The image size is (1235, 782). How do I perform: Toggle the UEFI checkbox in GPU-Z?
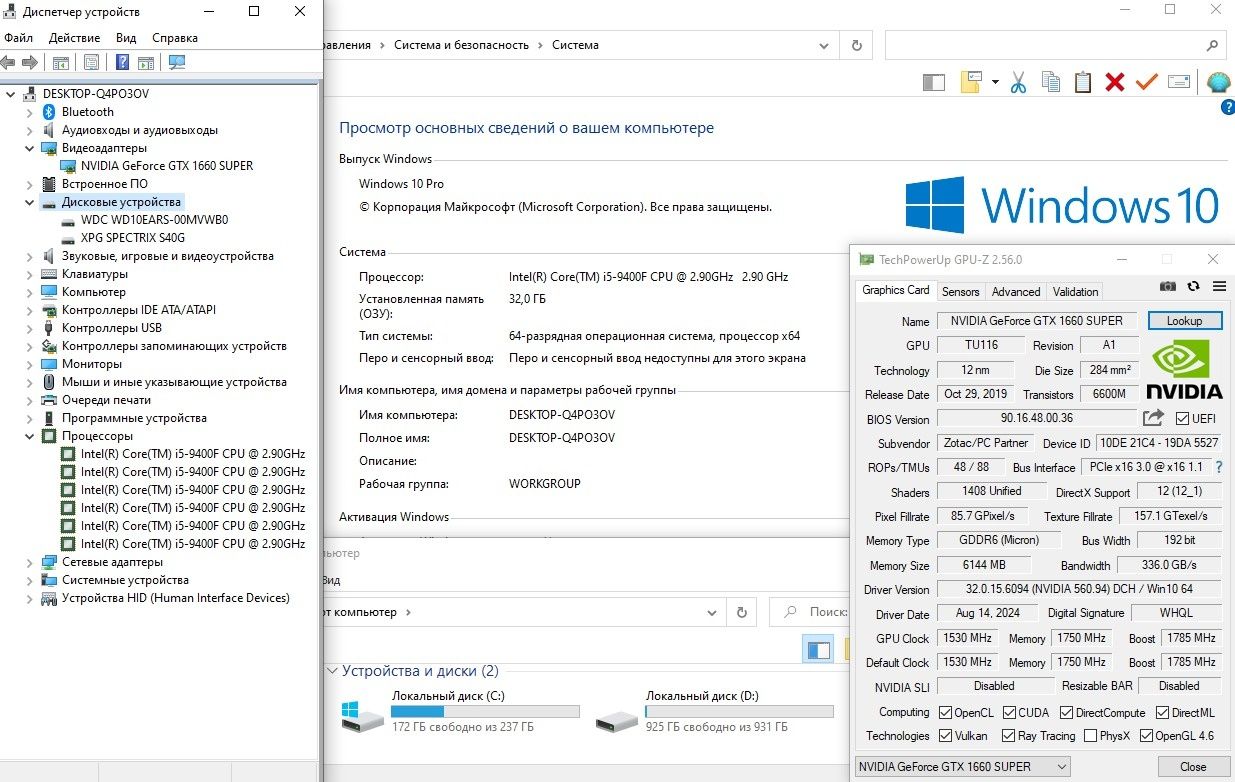point(1183,418)
